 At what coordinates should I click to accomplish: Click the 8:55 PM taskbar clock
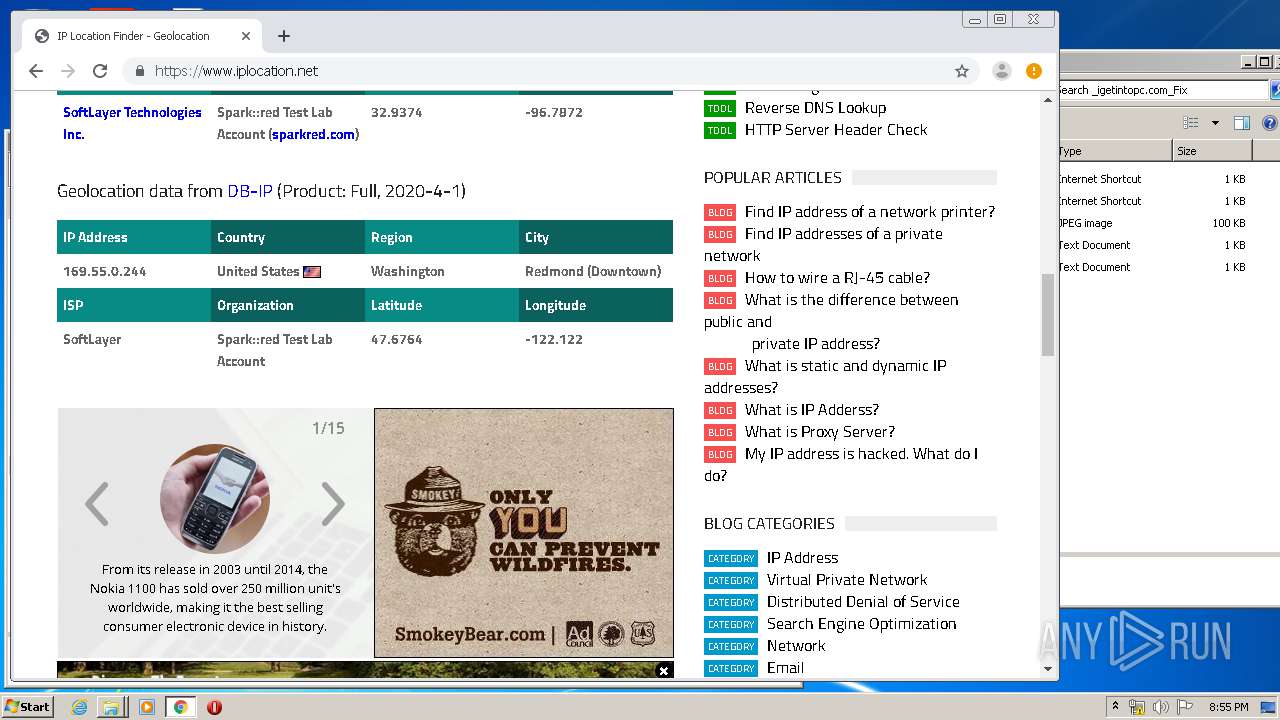point(1229,707)
